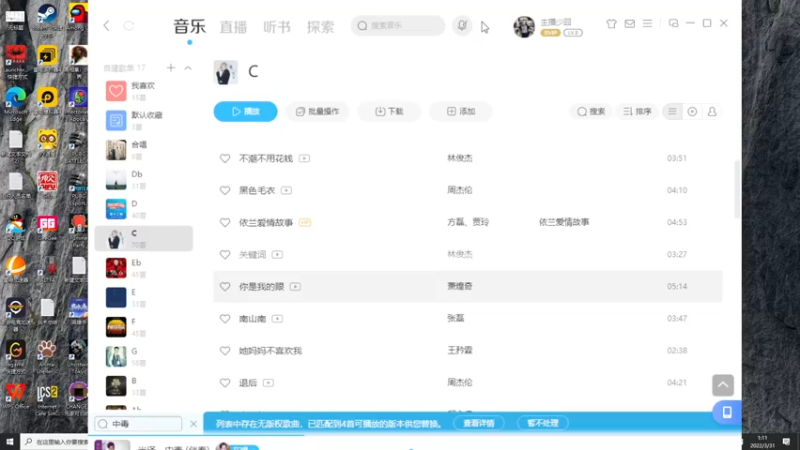Open the listen-to-identify song icon
Image resolution: width=800 pixels, height=450 pixels.
[462, 25]
